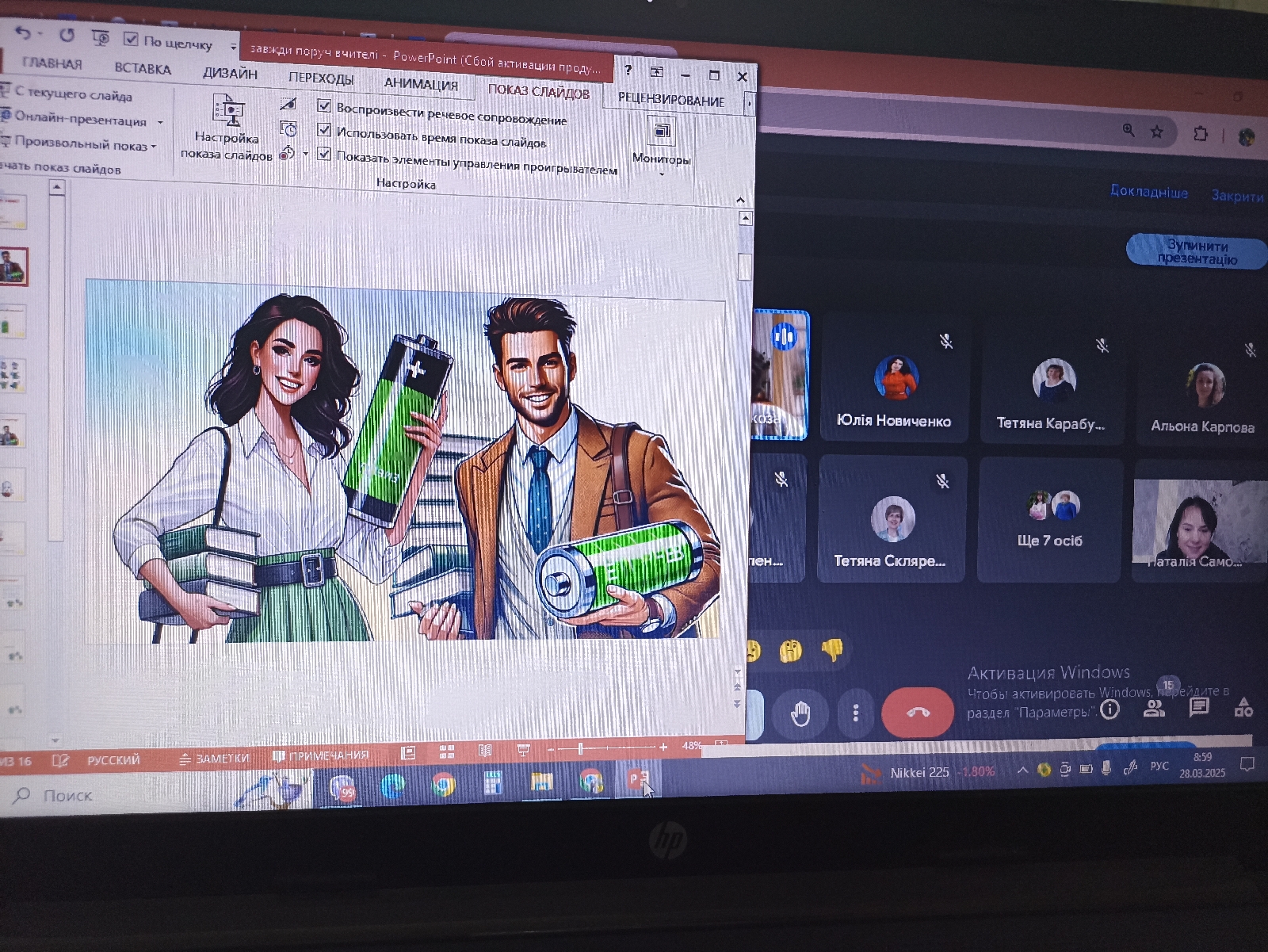Click the Windows taskbar search box
This screenshot has height=952, width=1268.
(x=119, y=794)
